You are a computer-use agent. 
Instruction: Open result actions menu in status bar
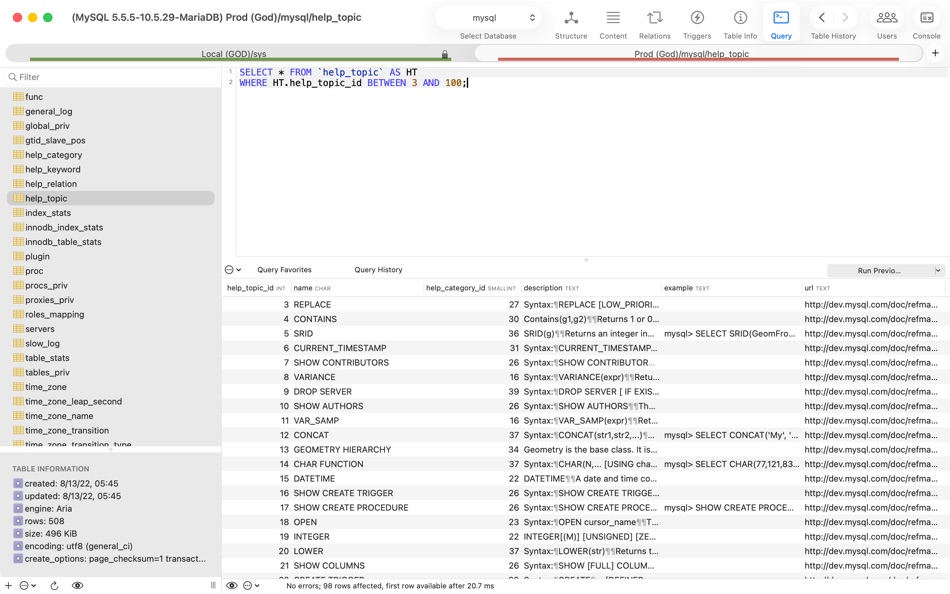point(251,586)
